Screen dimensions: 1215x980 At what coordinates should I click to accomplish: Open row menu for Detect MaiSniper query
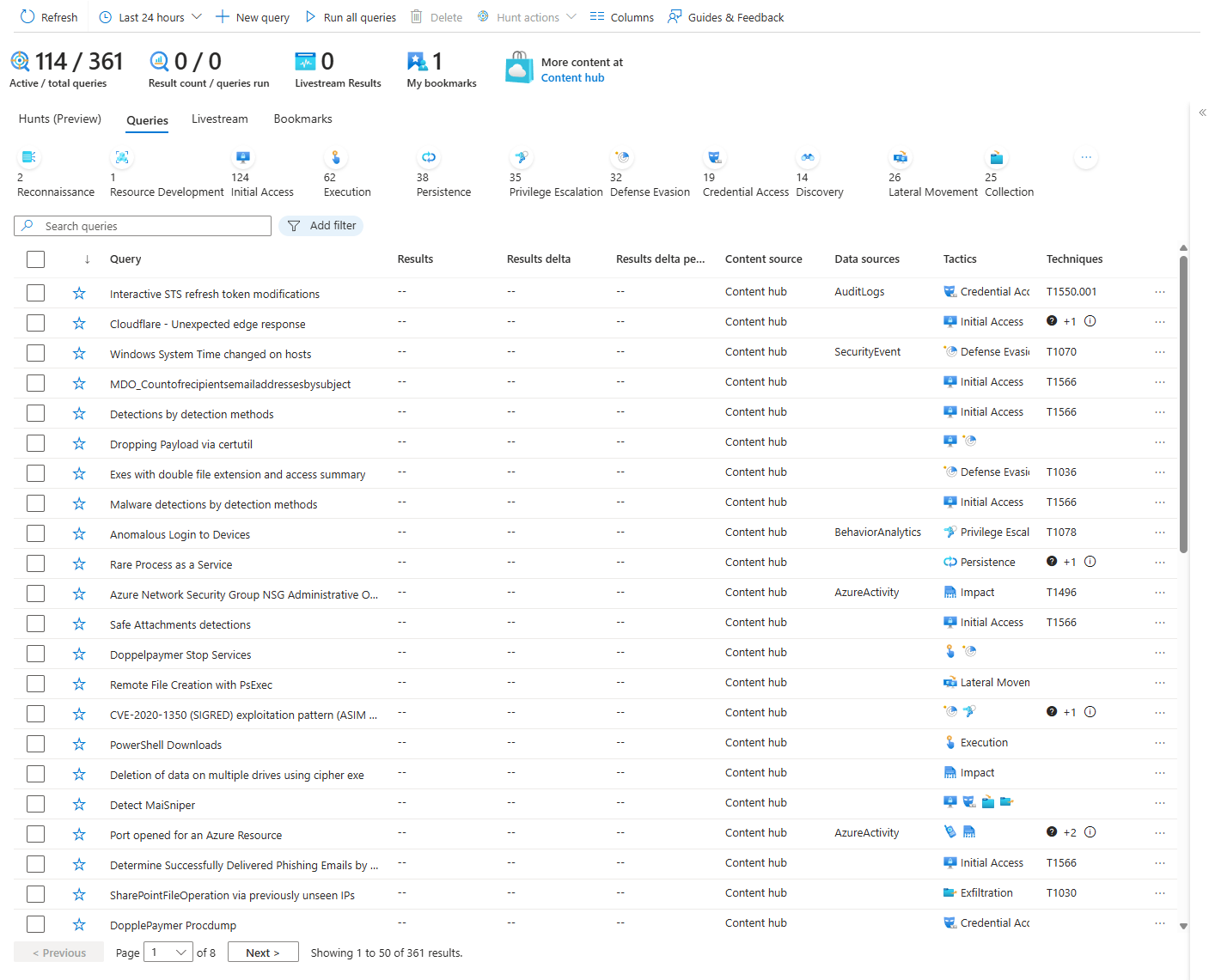(x=1160, y=803)
